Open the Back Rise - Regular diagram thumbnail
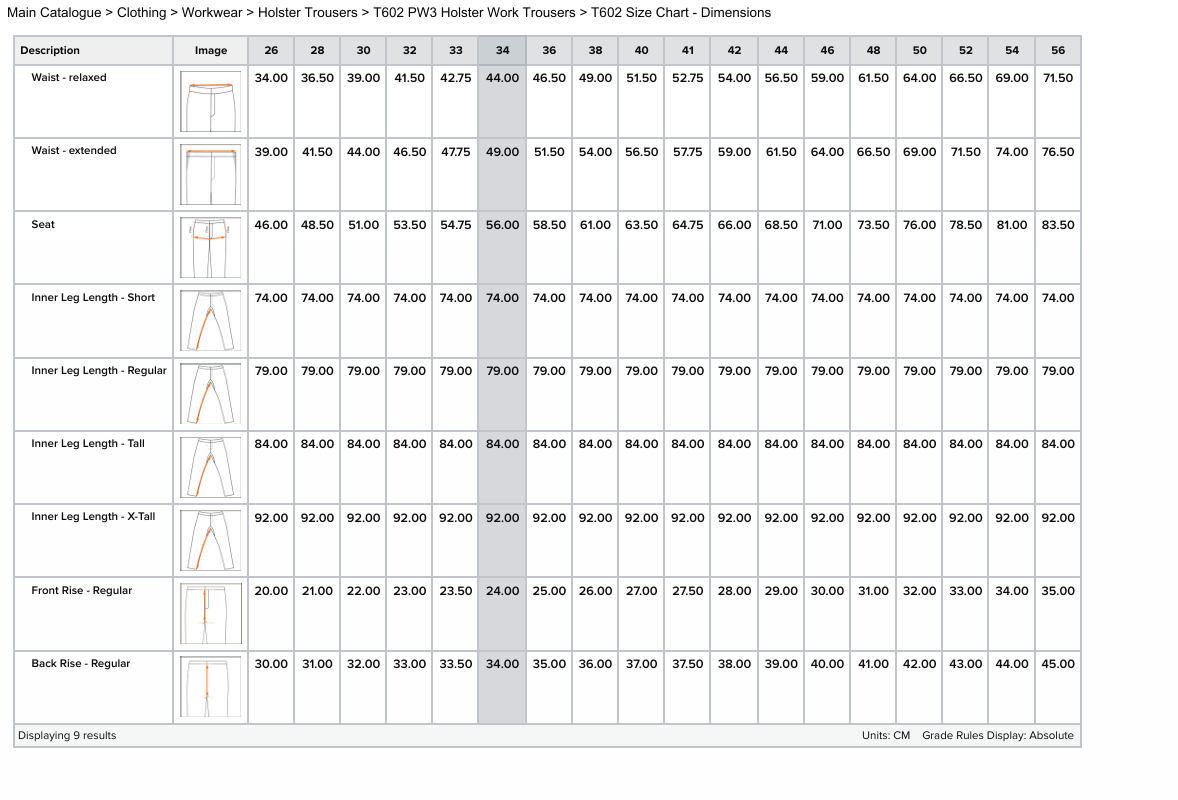 click(x=210, y=687)
